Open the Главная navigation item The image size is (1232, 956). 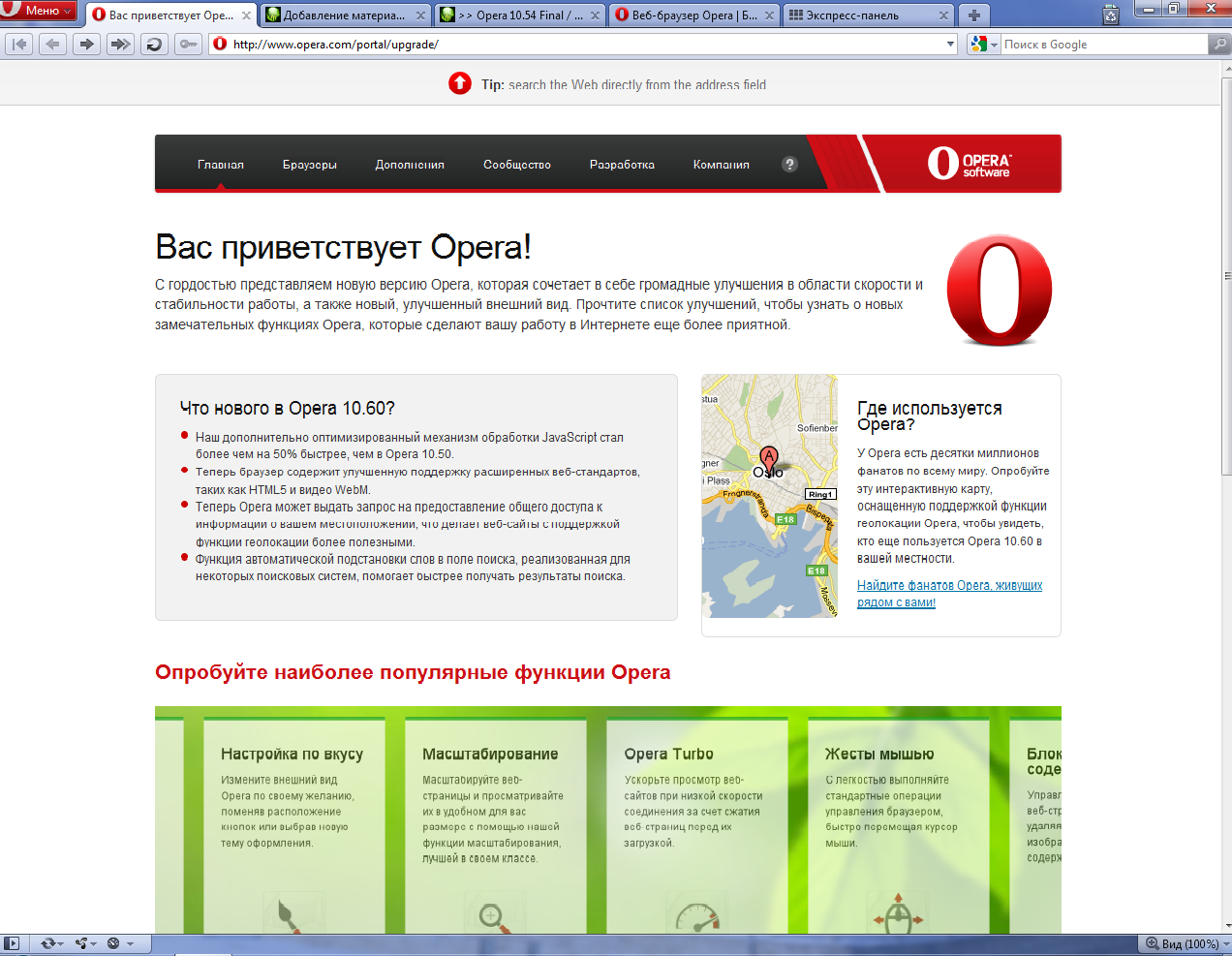tap(221, 165)
